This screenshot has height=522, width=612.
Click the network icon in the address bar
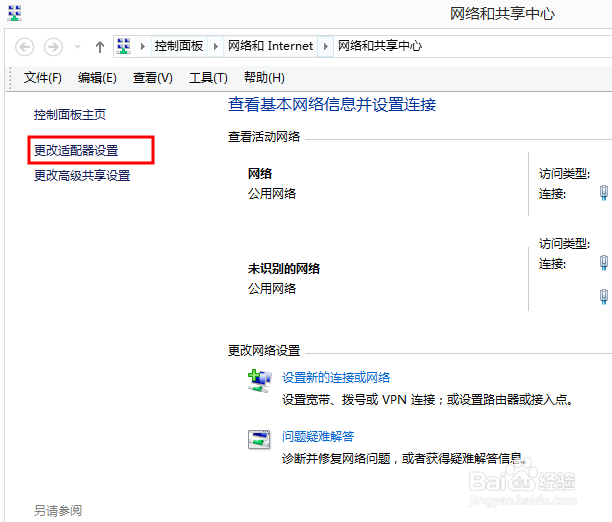tap(124, 46)
